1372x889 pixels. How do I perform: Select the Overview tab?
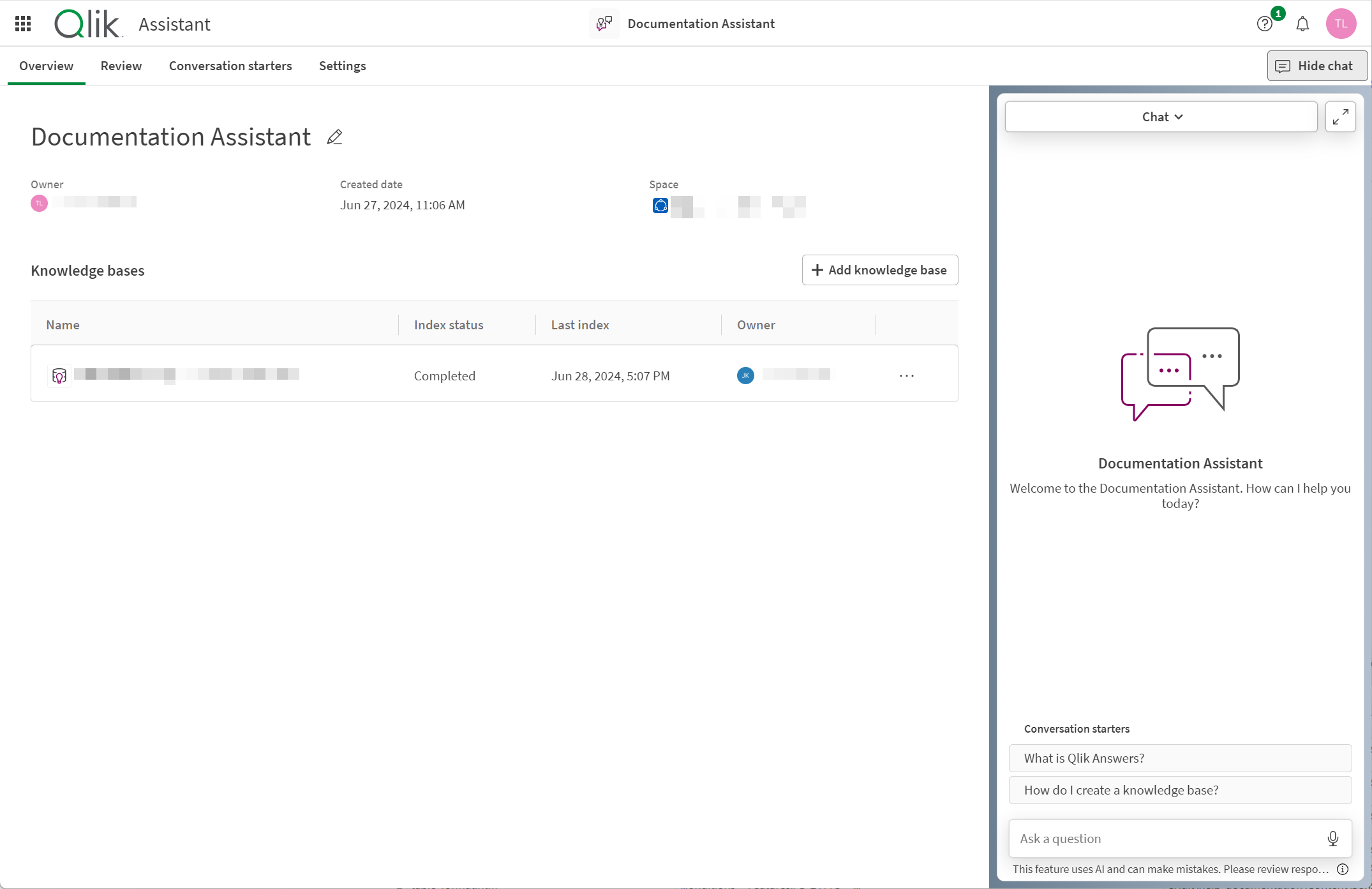(46, 66)
